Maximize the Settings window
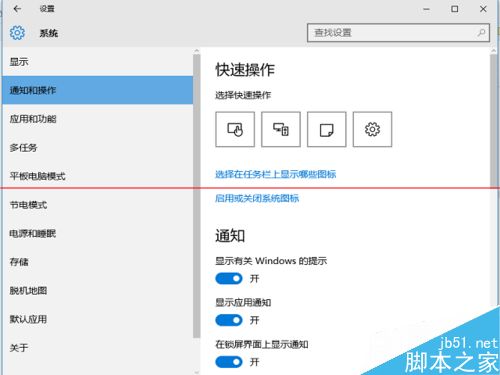 455,9
